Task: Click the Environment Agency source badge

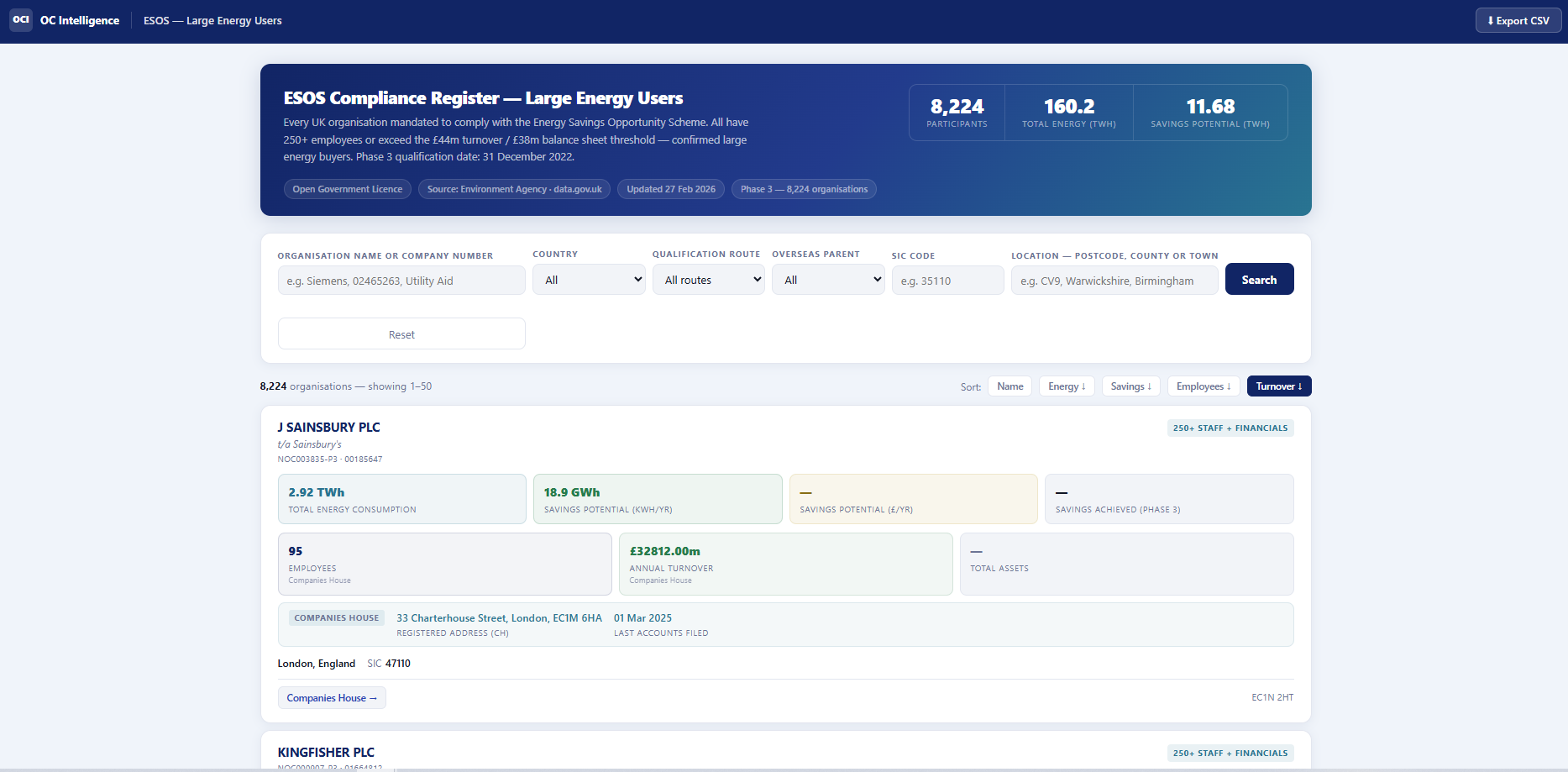Action: click(514, 189)
